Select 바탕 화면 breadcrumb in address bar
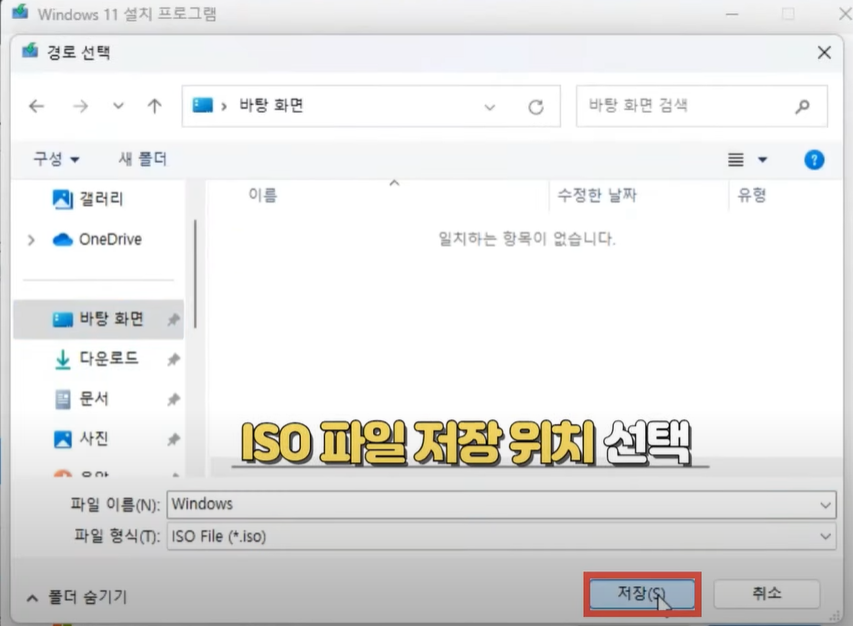Viewport: 853px width, 626px height. pos(271,105)
